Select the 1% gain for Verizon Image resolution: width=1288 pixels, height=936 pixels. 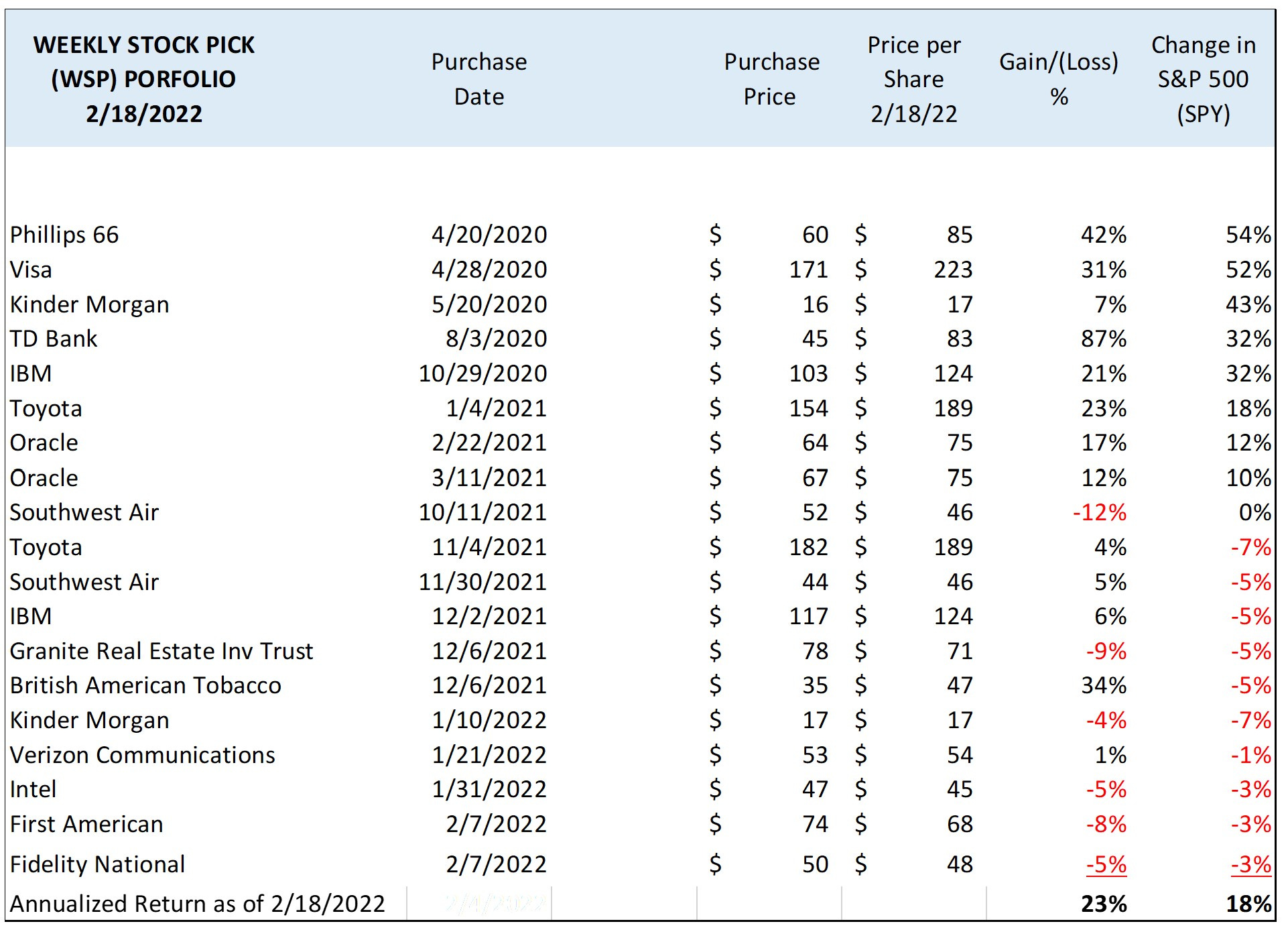1110,755
